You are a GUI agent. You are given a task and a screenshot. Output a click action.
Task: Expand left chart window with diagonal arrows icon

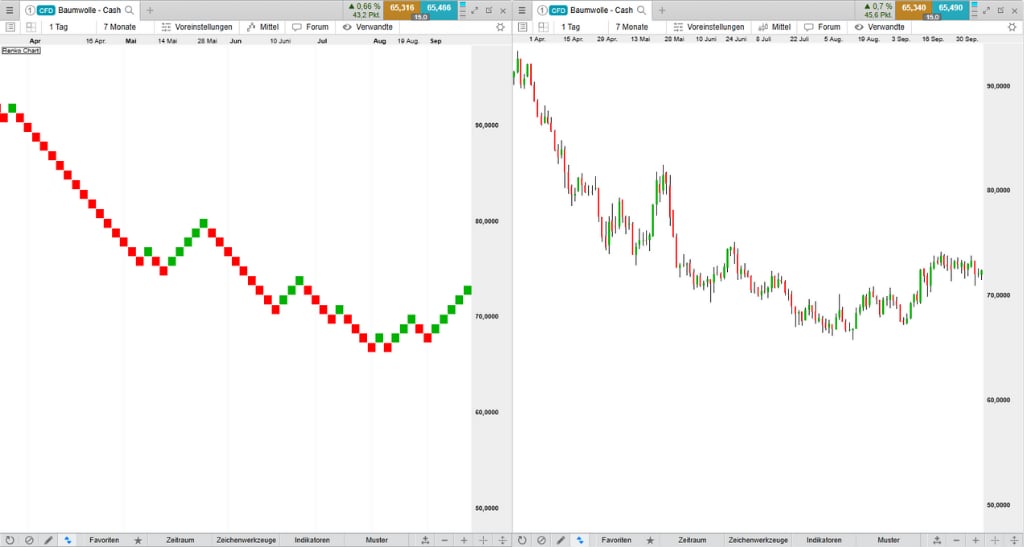pos(474,10)
